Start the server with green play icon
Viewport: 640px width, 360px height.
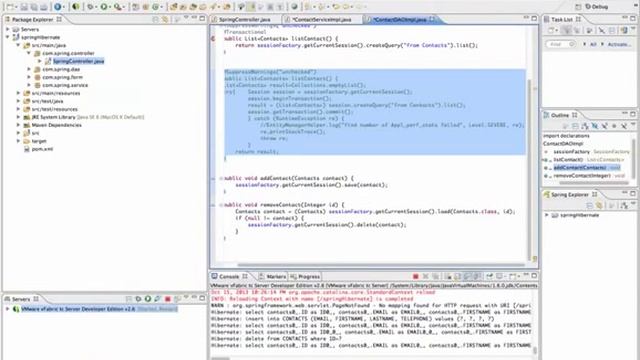pos(148,299)
